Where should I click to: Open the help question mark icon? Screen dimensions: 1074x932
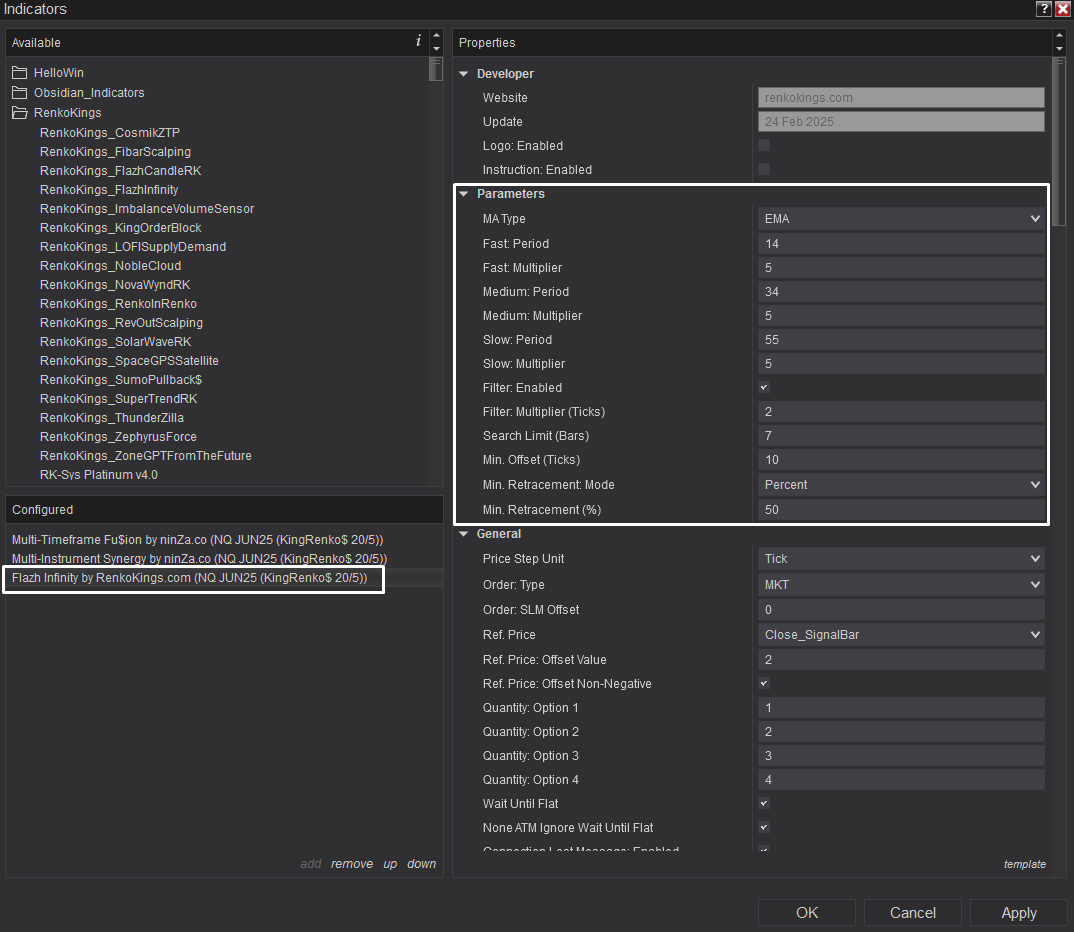click(1043, 9)
